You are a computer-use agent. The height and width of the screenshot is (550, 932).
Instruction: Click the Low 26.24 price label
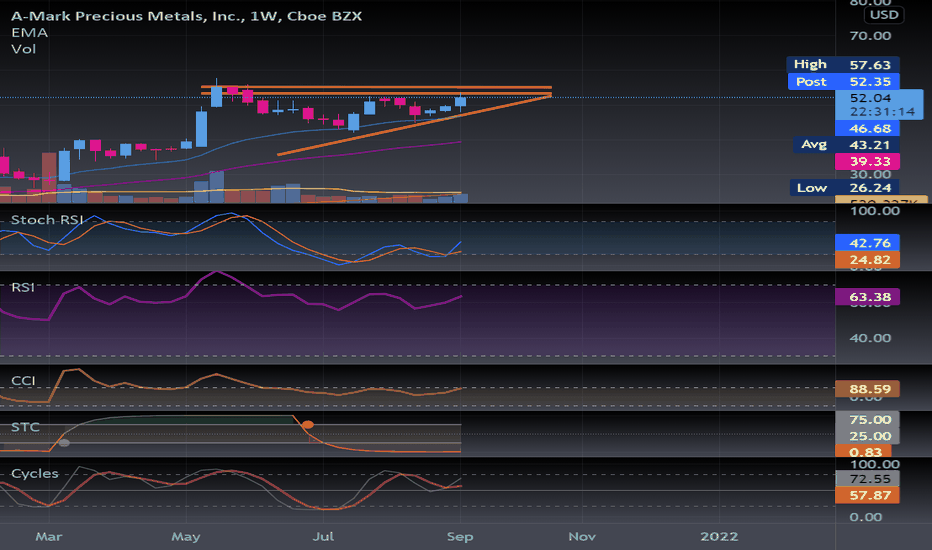[x=844, y=188]
